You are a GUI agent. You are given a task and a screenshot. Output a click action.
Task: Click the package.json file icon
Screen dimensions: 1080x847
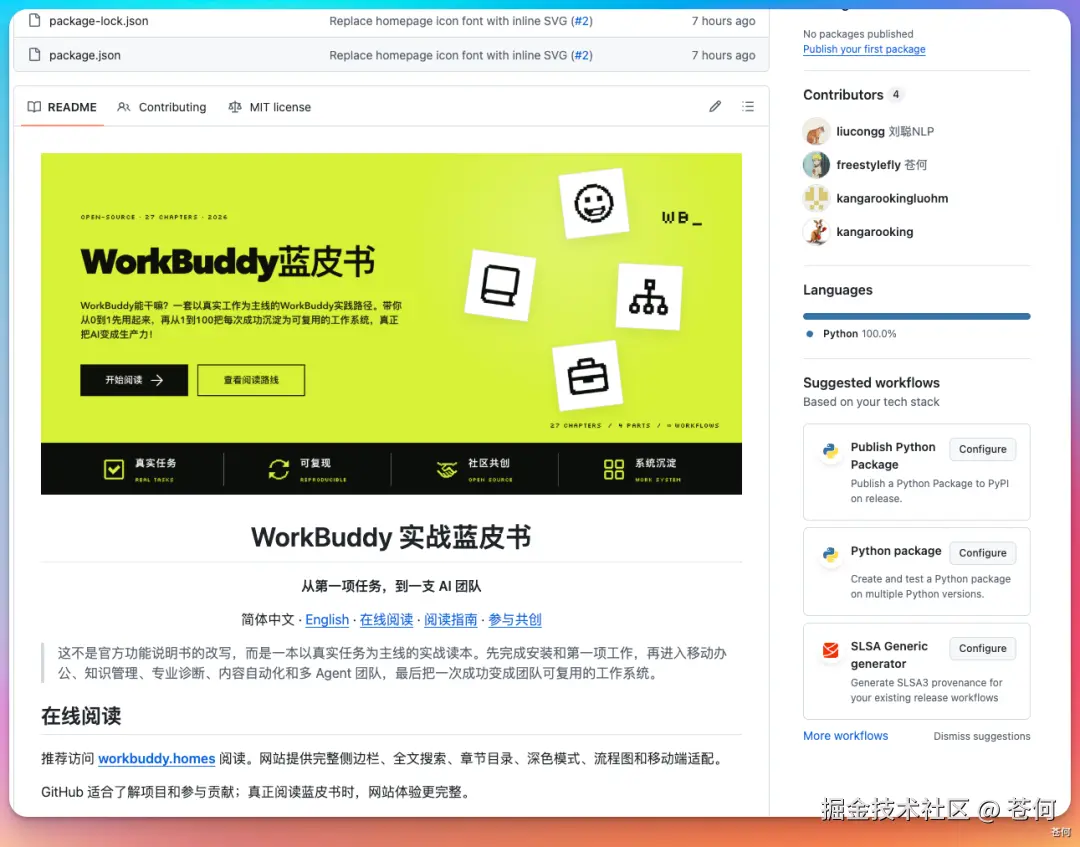pos(34,55)
